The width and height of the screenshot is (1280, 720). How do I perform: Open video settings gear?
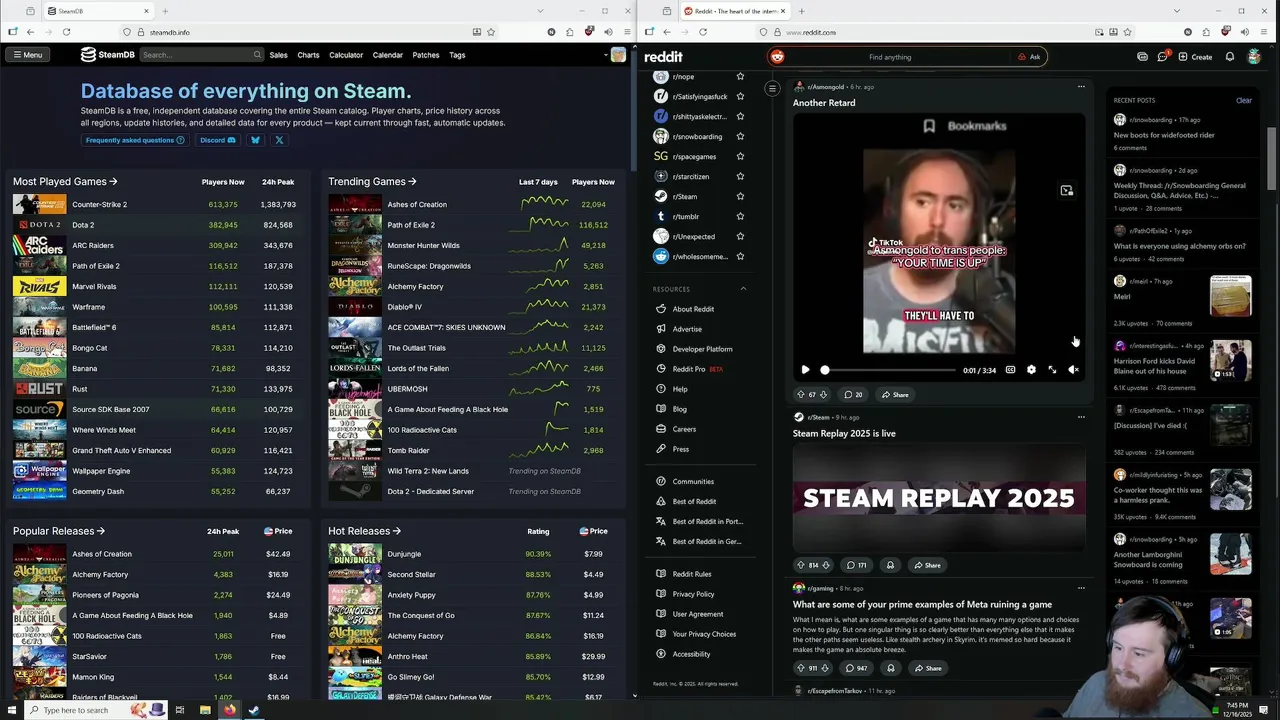click(x=1031, y=370)
